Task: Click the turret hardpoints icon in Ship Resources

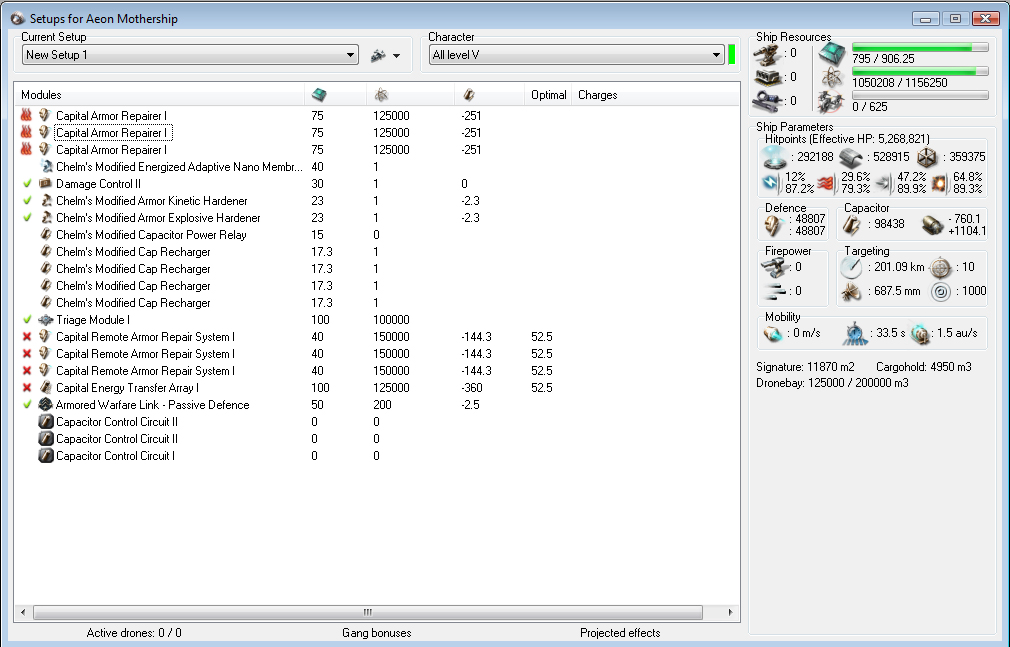Action: pos(768,53)
